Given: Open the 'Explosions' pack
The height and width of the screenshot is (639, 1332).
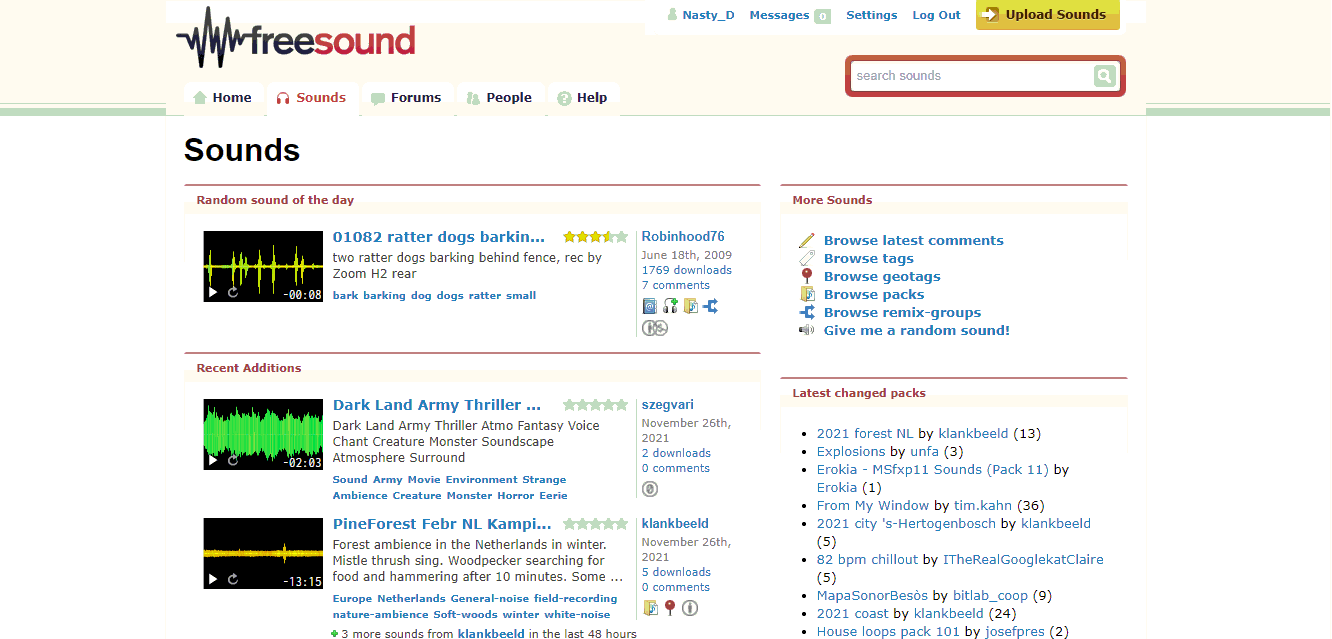Looking at the screenshot, I should pyautogui.click(x=851, y=452).
